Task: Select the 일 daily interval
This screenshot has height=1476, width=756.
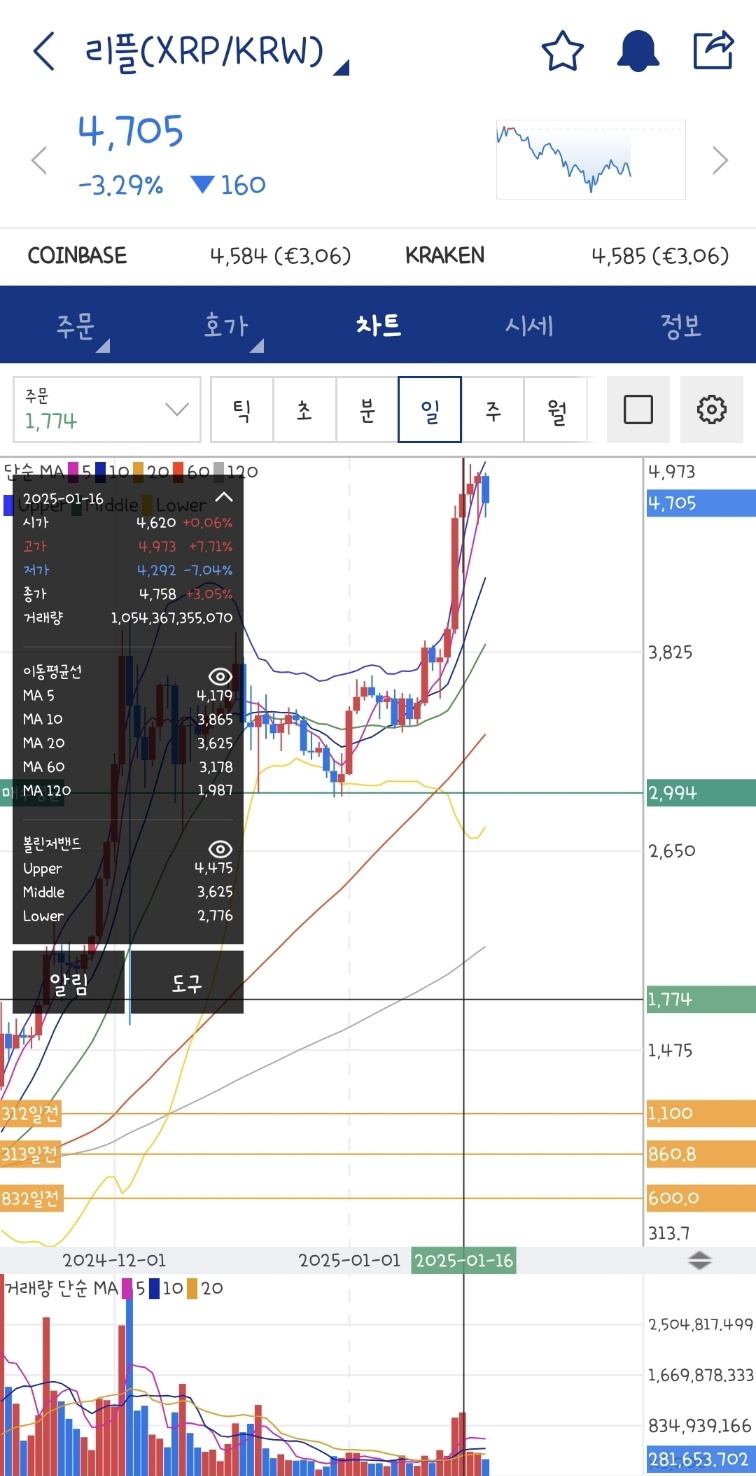Action: click(x=430, y=409)
